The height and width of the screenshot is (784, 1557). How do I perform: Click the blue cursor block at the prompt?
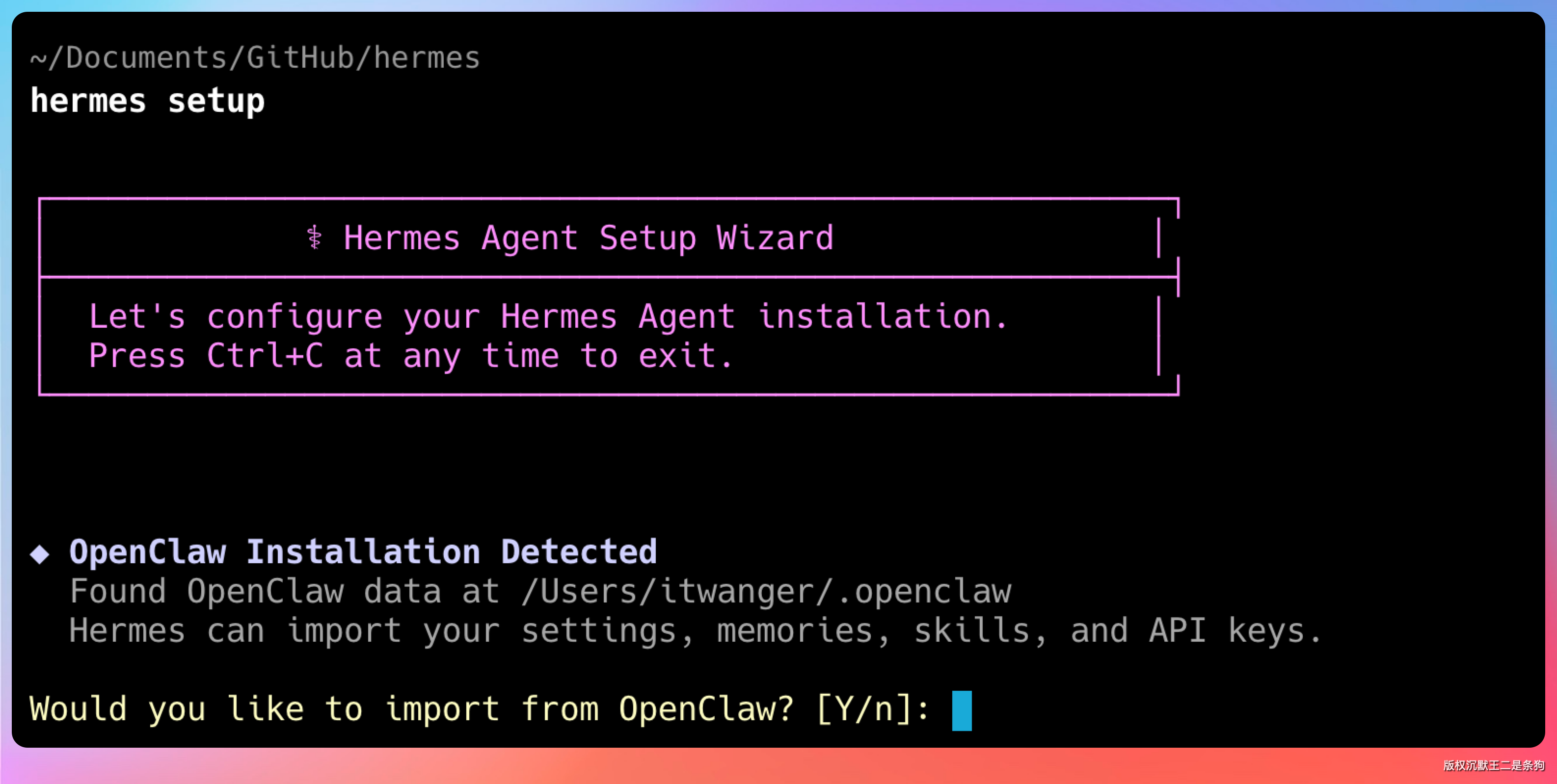pyautogui.click(x=961, y=710)
